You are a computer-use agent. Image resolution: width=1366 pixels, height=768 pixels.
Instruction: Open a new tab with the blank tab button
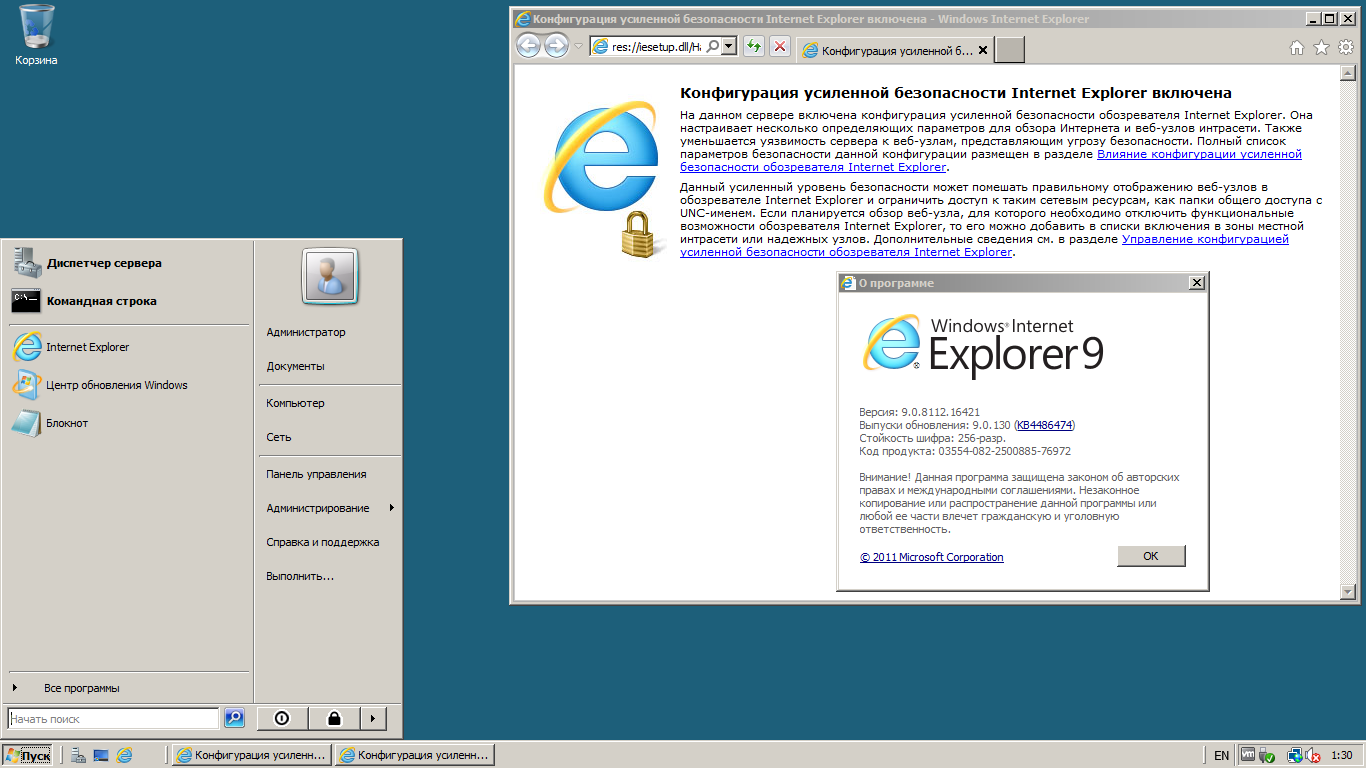click(x=1010, y=50)
